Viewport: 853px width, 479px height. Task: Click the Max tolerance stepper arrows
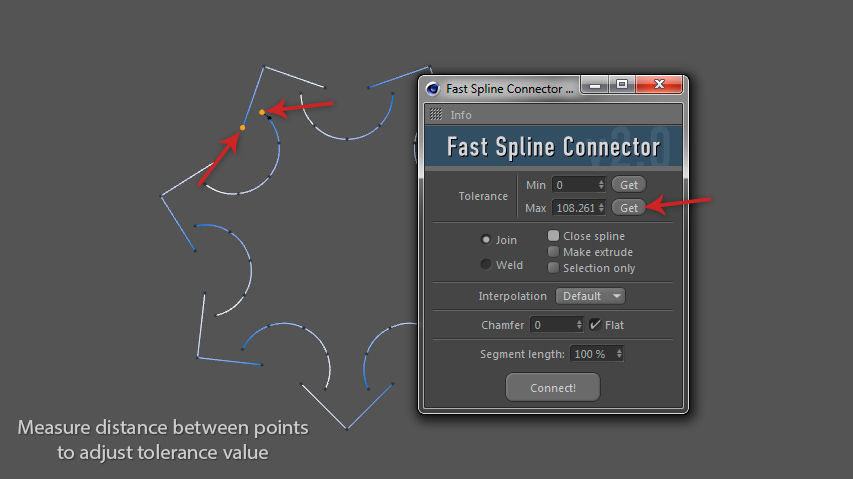pos(601,208)
